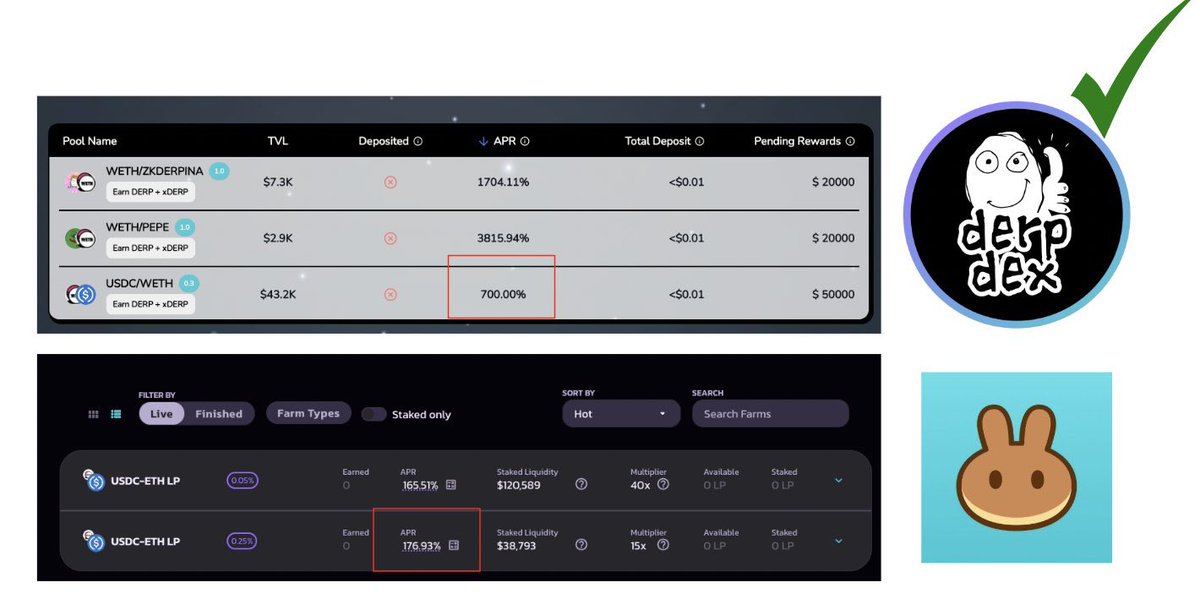Click the not-deposited icon in WETH/PEPE row
Viewport: 1200px width, 615px height.
click(x=391, y=238)
